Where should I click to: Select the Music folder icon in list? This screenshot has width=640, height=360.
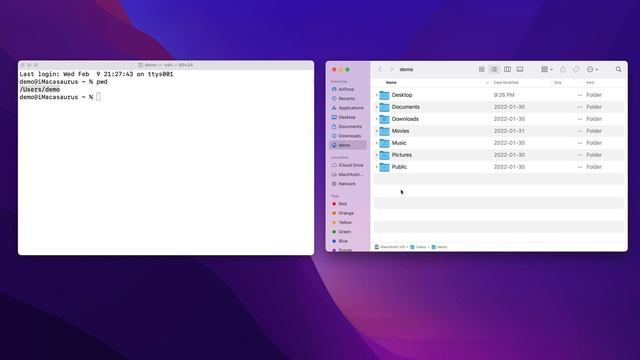point(384,143)
